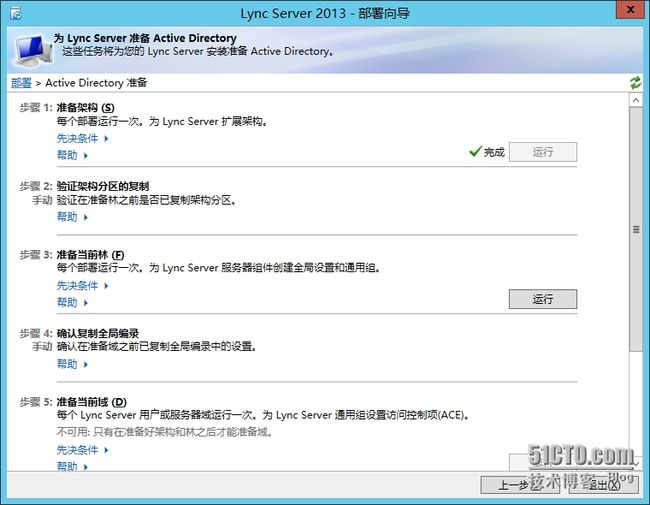Expand 先决条件 under step 5 准备当前域
Screen dimensions: 650x505
tap(82, 450)
